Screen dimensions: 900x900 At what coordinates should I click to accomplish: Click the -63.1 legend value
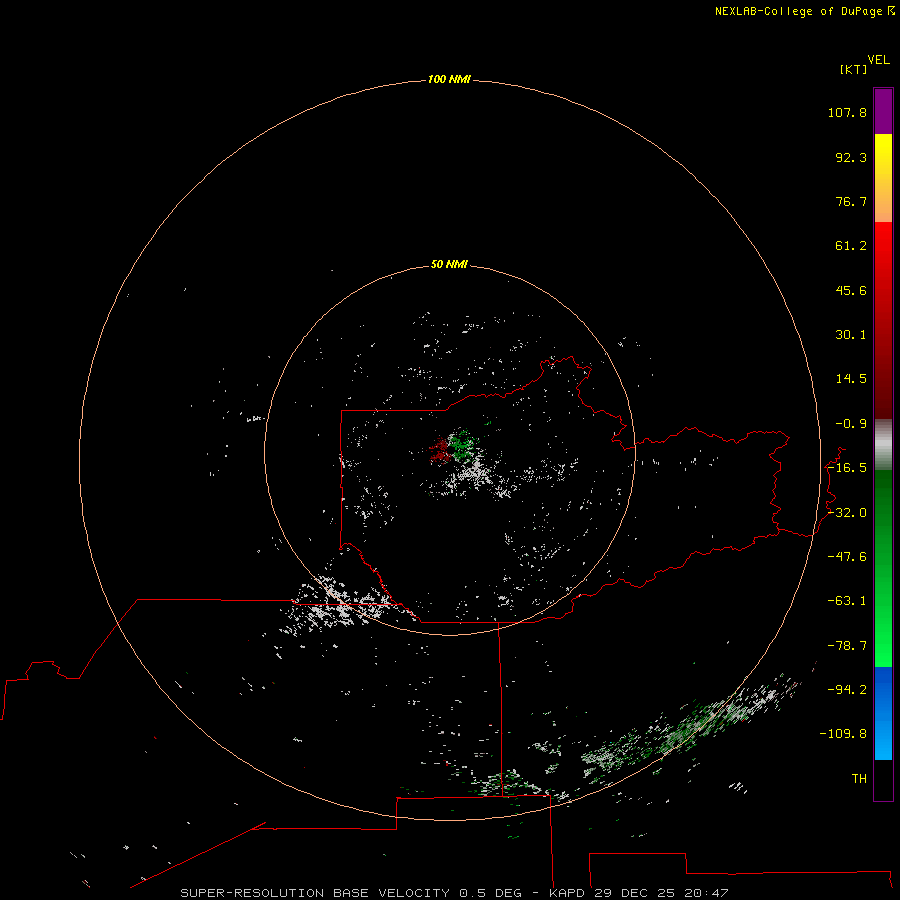pos(847,601)
